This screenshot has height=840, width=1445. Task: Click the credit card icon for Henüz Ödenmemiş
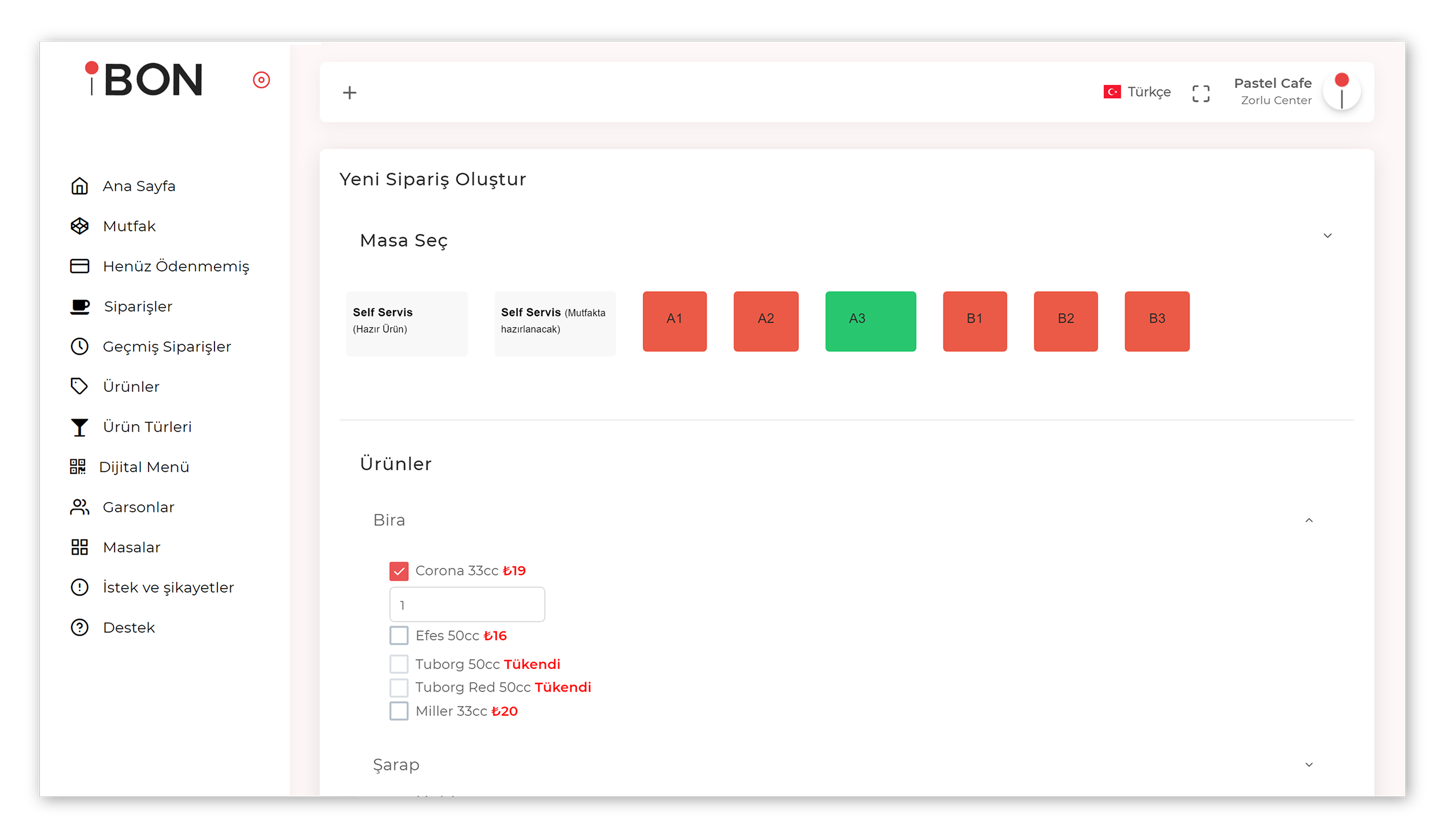(x=80, y=266)
